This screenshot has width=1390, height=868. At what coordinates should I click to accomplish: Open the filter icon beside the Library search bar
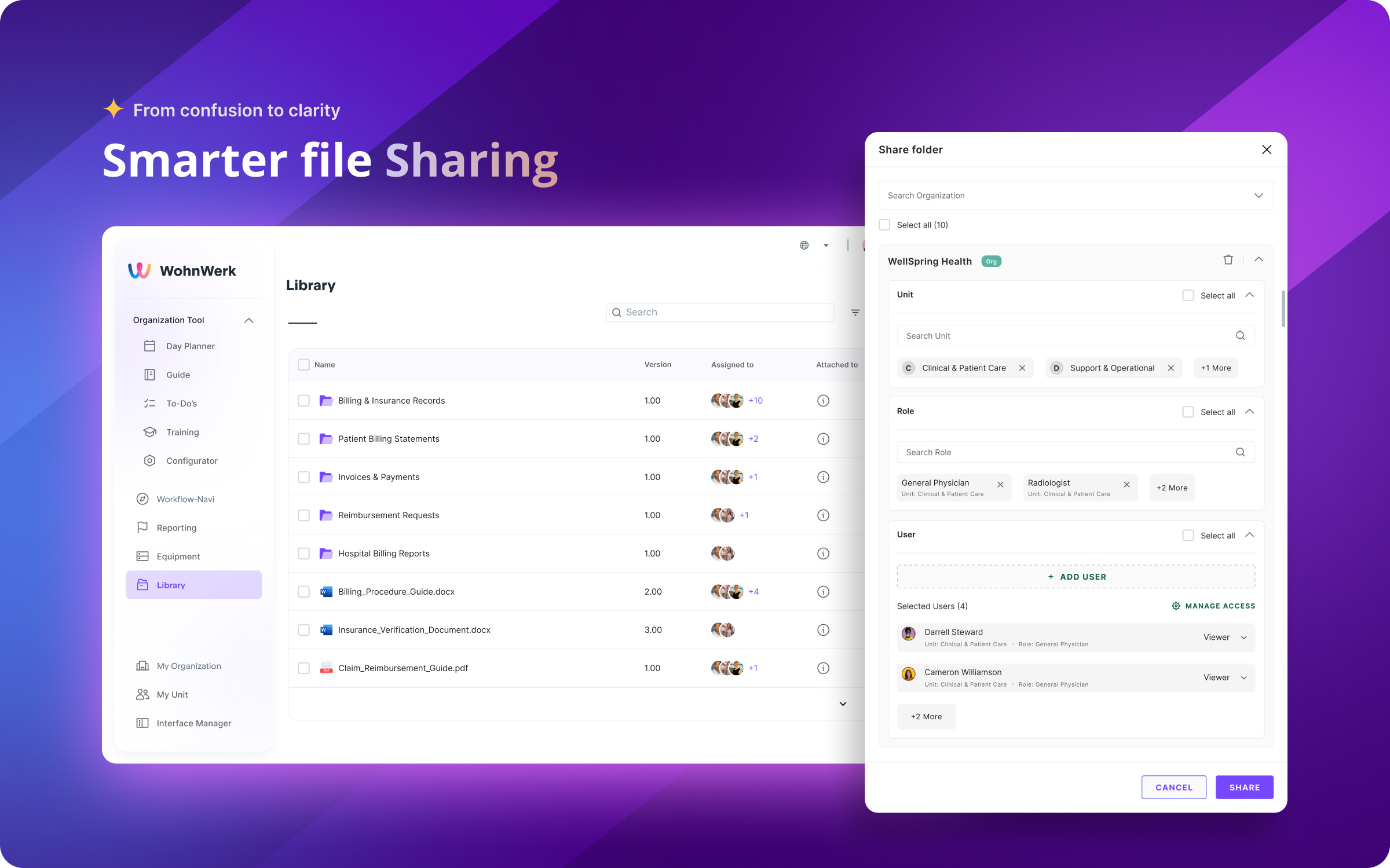click(855, 312)
